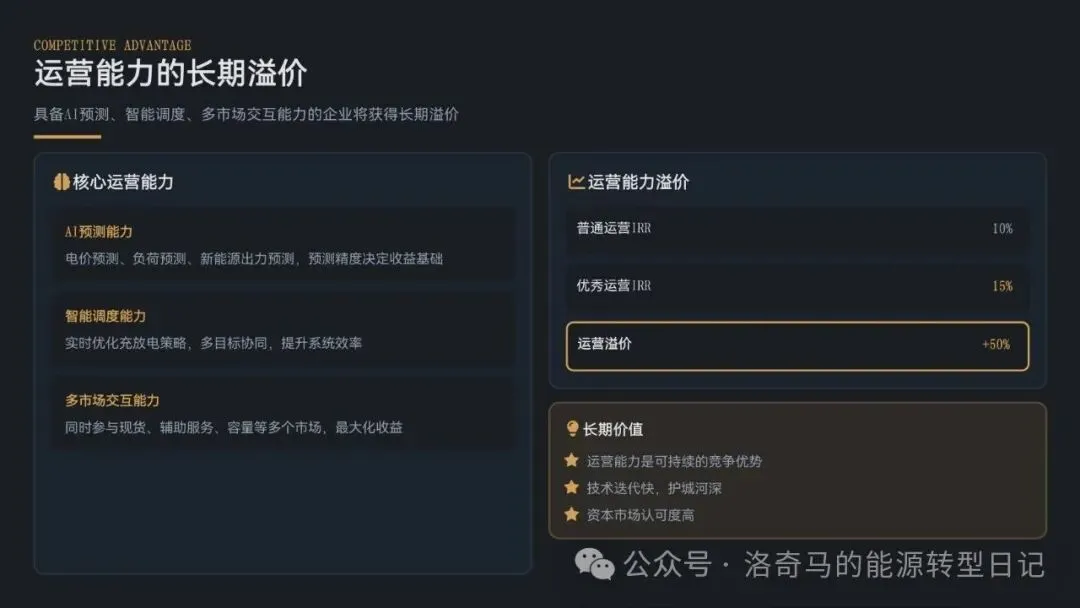Click the star icon before 技术迭代快

[572, 488]
